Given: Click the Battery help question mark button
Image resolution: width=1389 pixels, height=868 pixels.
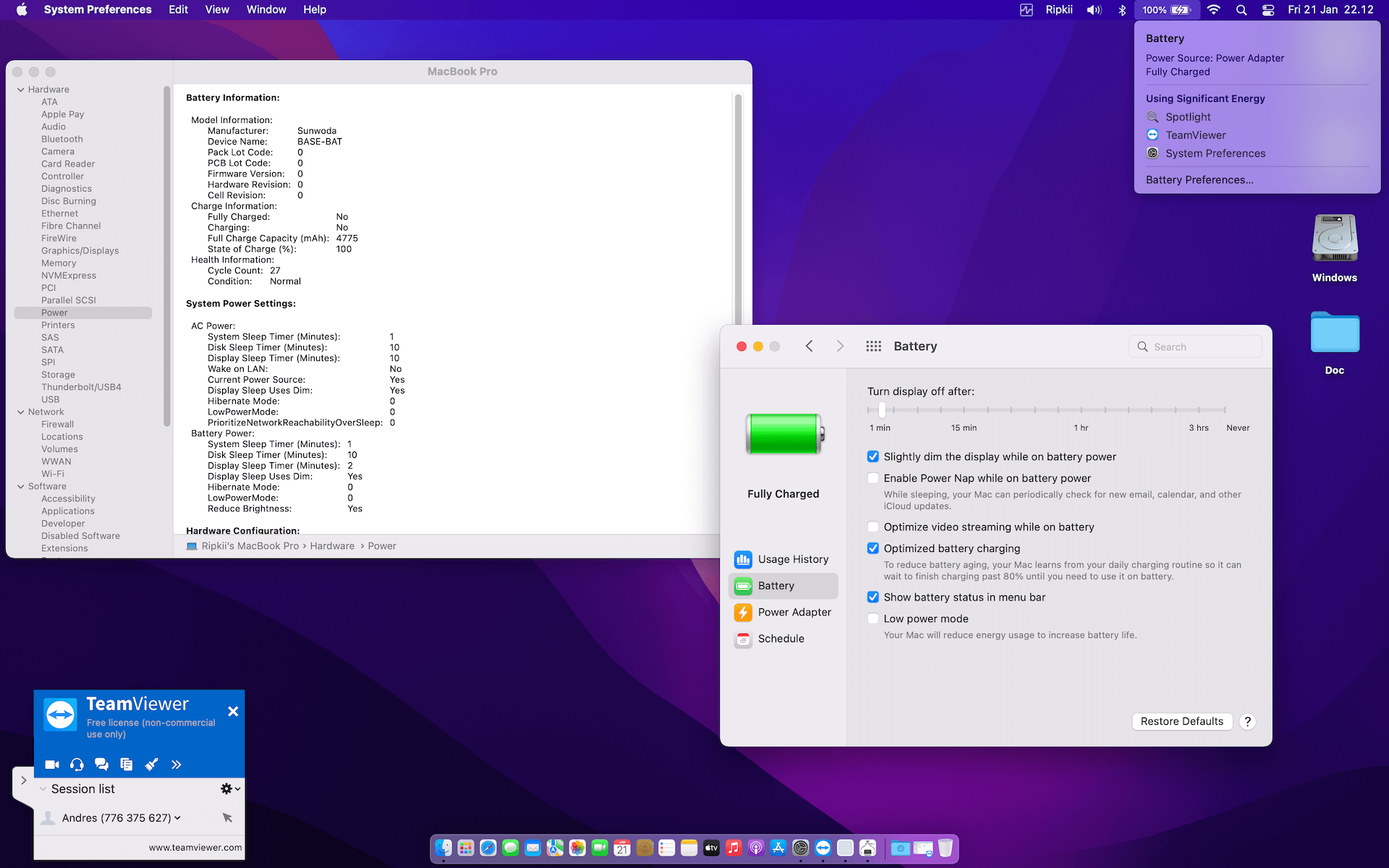Looking at the screenshot, I should click(1247, 721).
